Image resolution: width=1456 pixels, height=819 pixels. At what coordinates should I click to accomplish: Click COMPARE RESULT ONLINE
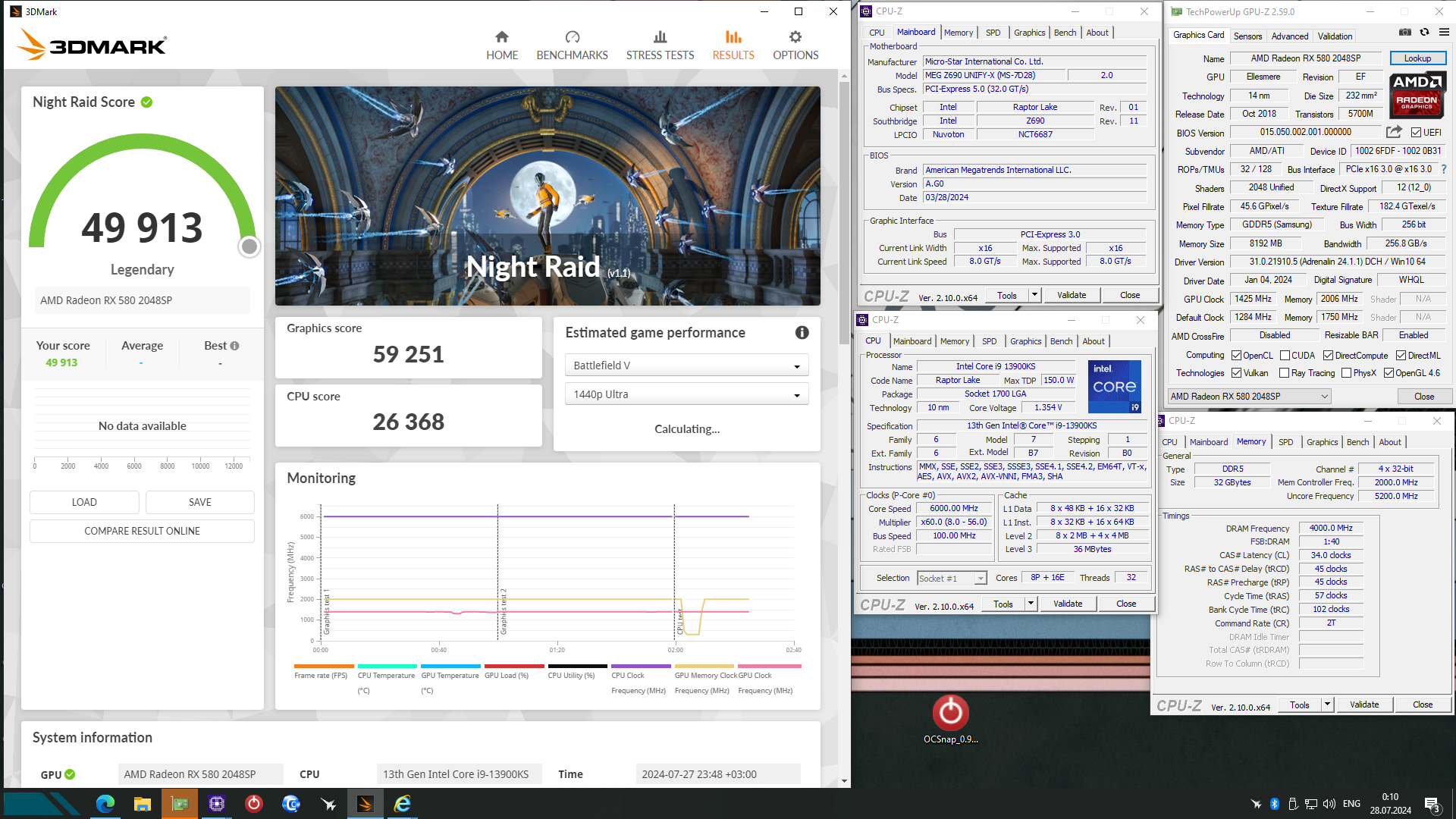pos(142,531)
